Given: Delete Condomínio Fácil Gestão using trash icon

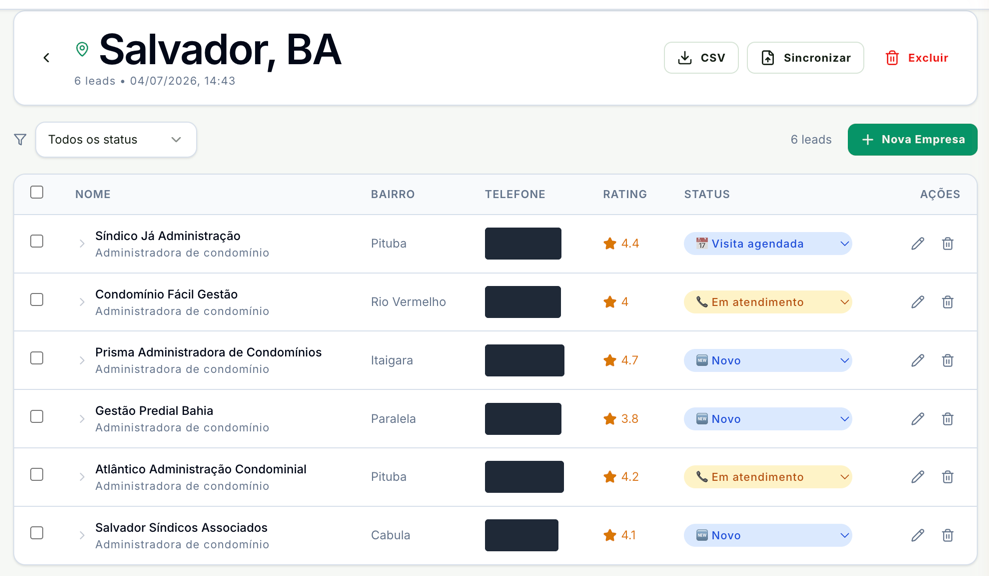Looking at the screenshot, I should click(x=947, y=302).
